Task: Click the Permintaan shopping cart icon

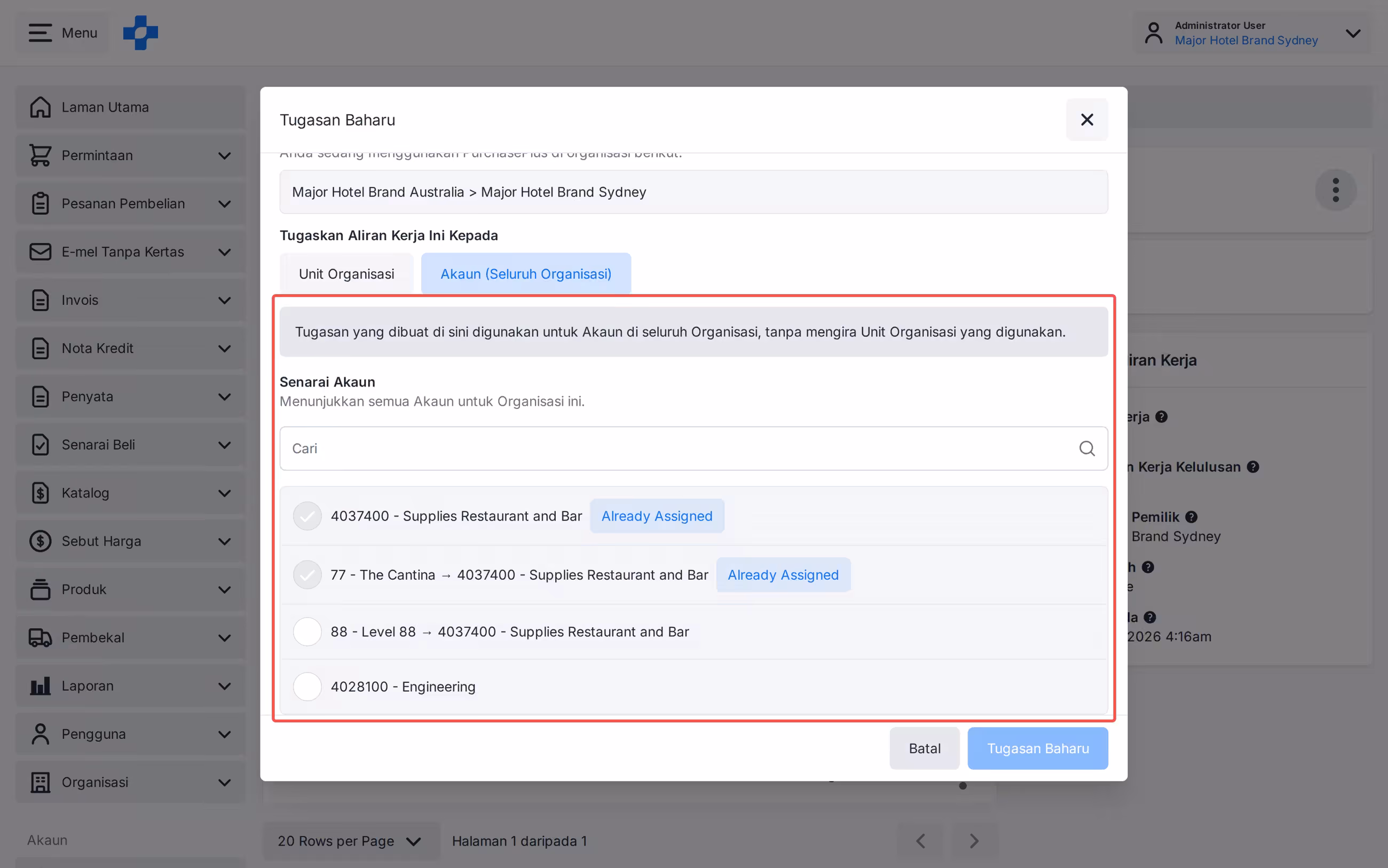Action: click(40, 155)
